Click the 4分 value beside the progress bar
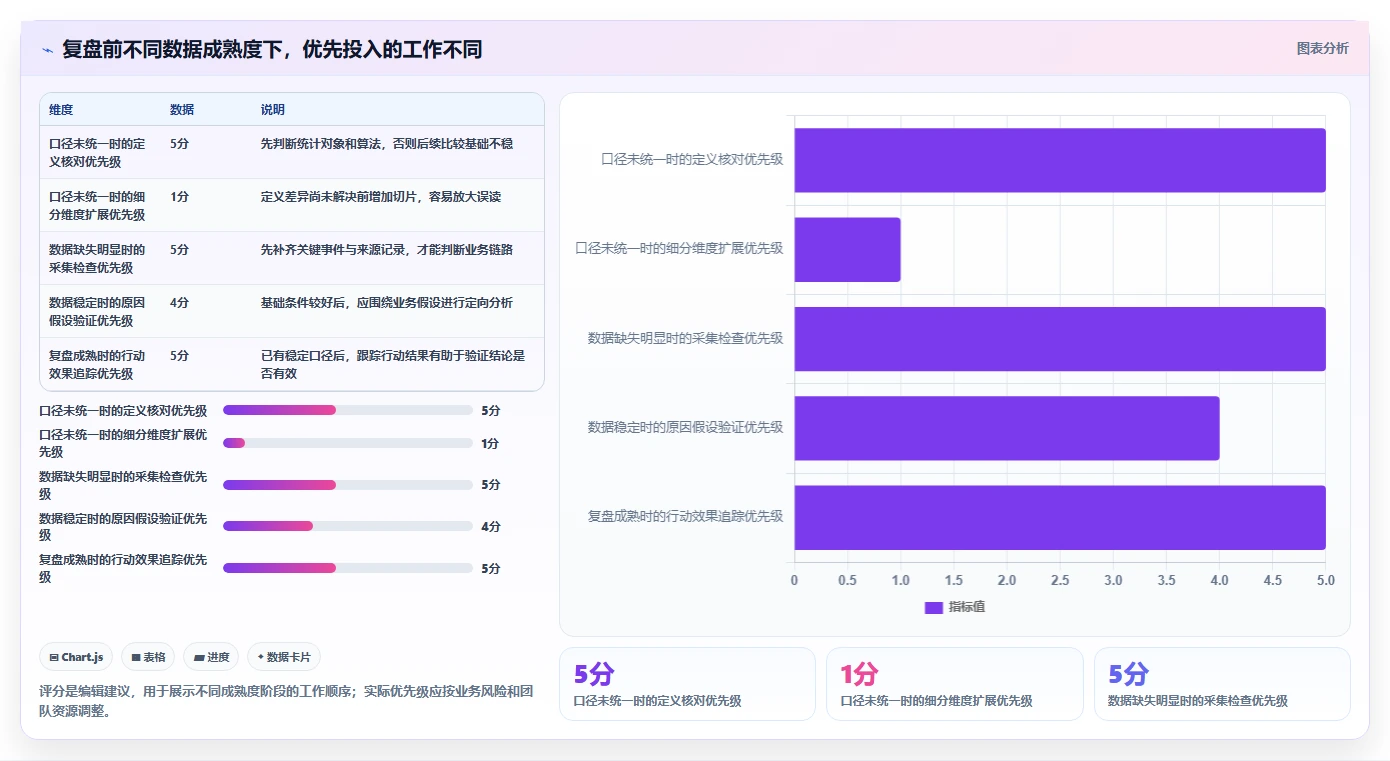This screenshot has width=1390, height=761. [x=491, y=527]
